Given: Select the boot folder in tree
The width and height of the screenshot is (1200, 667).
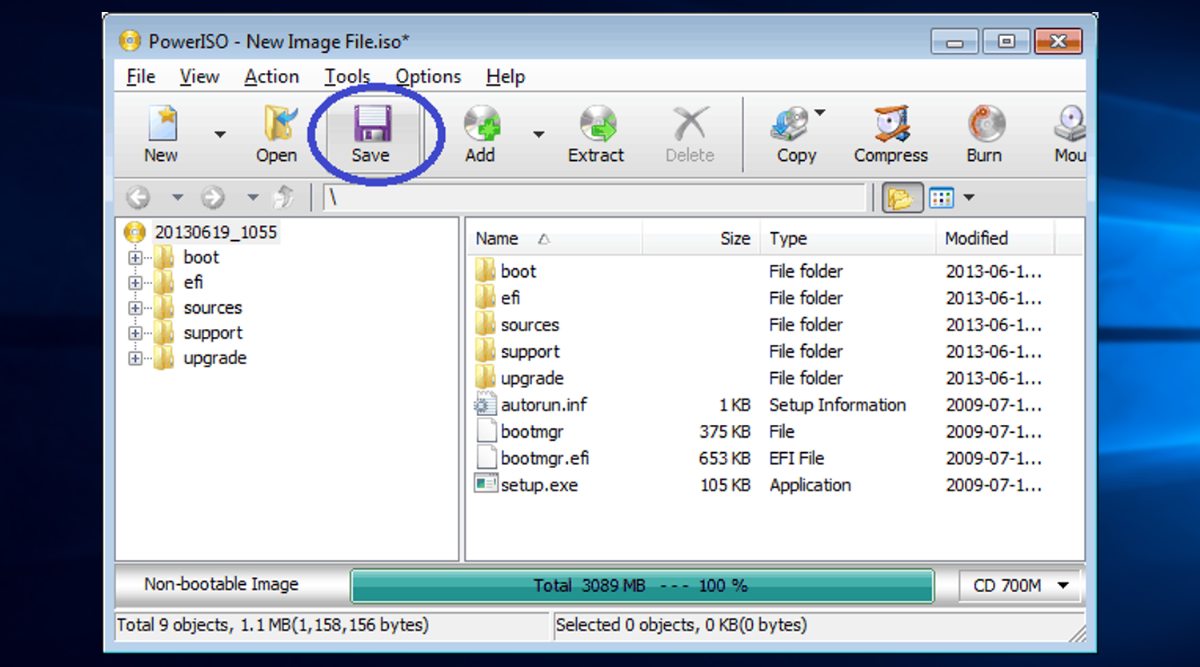Looking at the screenshot, I should (x=200, y=257).
